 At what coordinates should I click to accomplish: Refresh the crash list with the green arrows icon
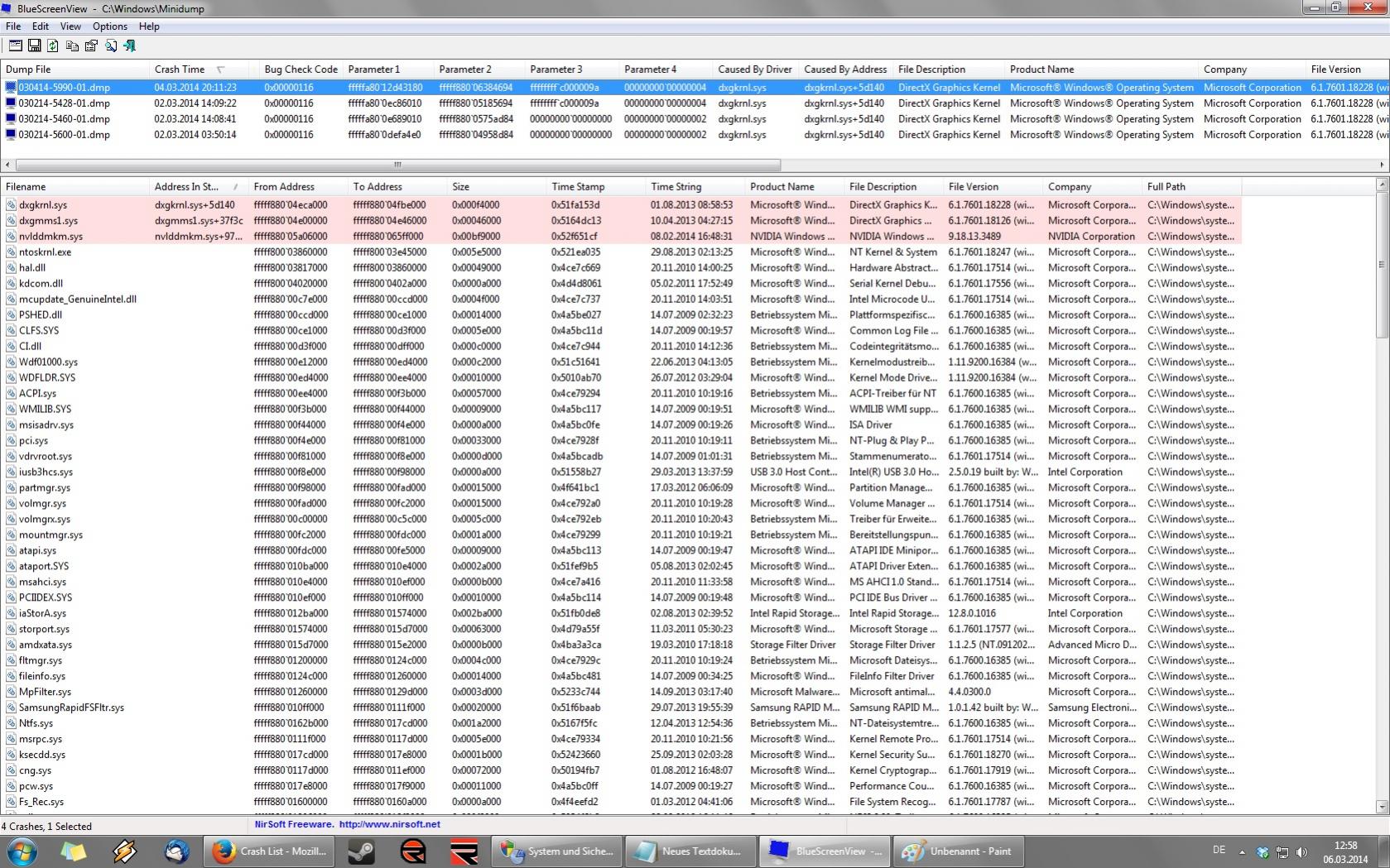[53, 46]
